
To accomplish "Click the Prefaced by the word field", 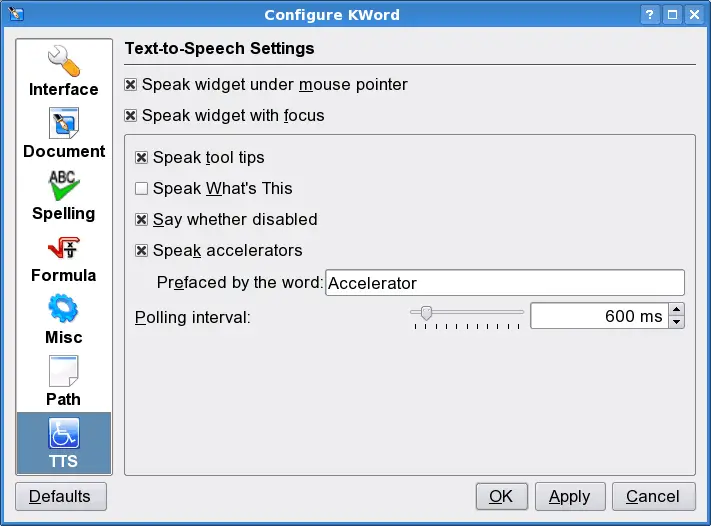I will (505, 283).
